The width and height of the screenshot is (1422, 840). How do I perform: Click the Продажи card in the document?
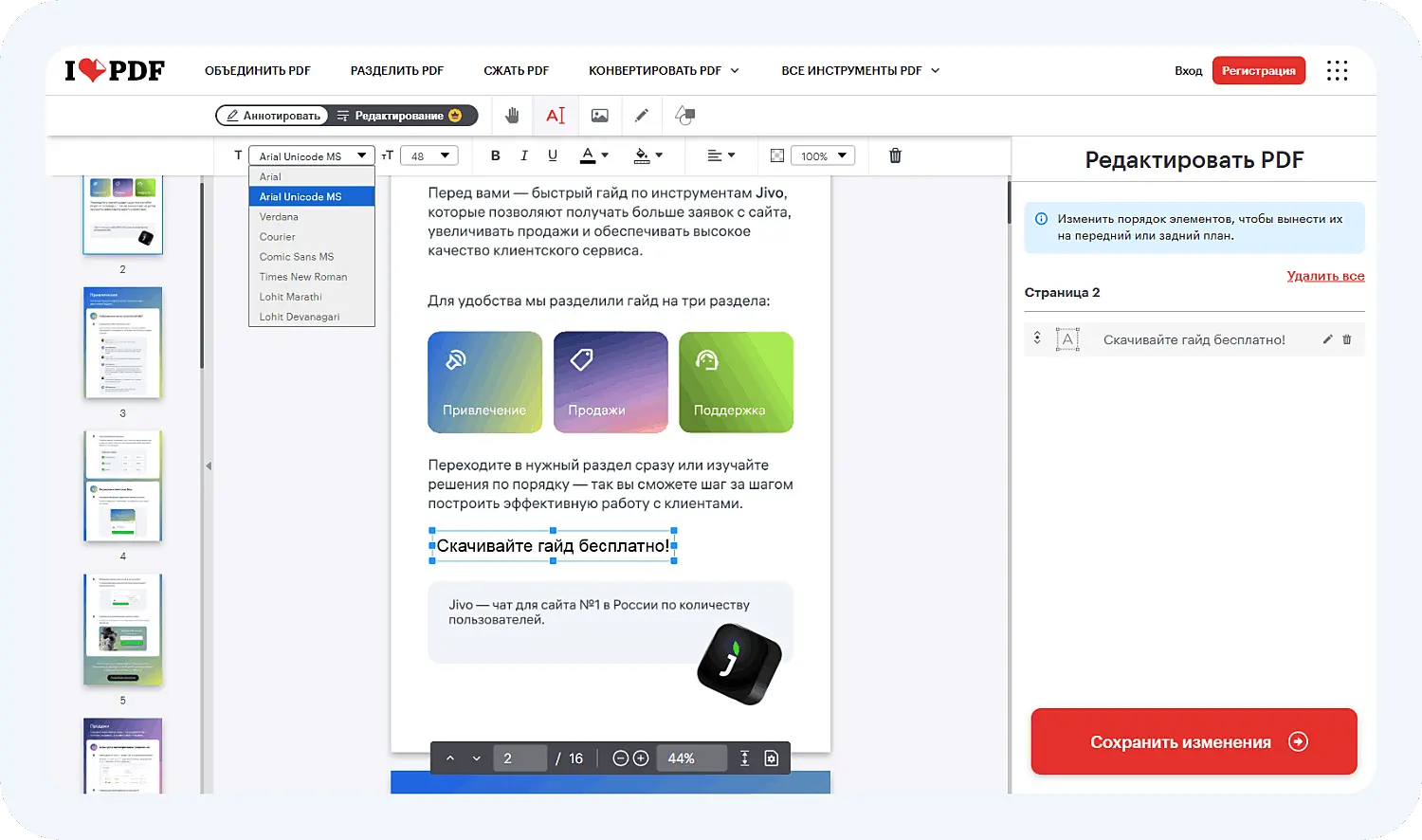click(611, 382)
